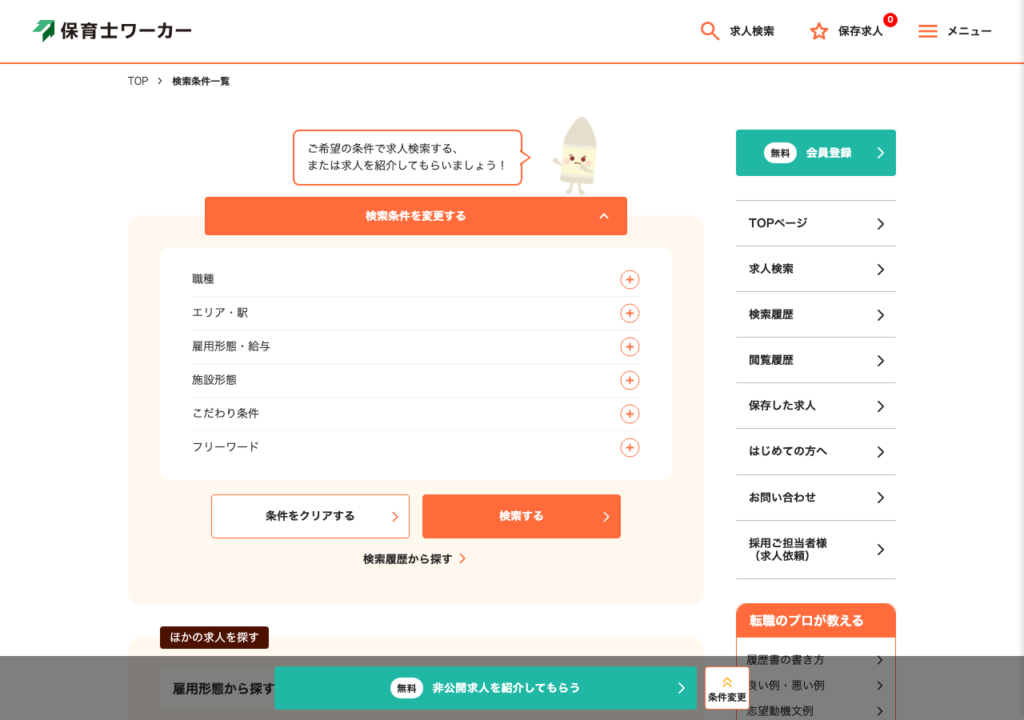Click the star saved jobs icon
The height and width of the screenshot is (720, 1024).
pos(819,31)
